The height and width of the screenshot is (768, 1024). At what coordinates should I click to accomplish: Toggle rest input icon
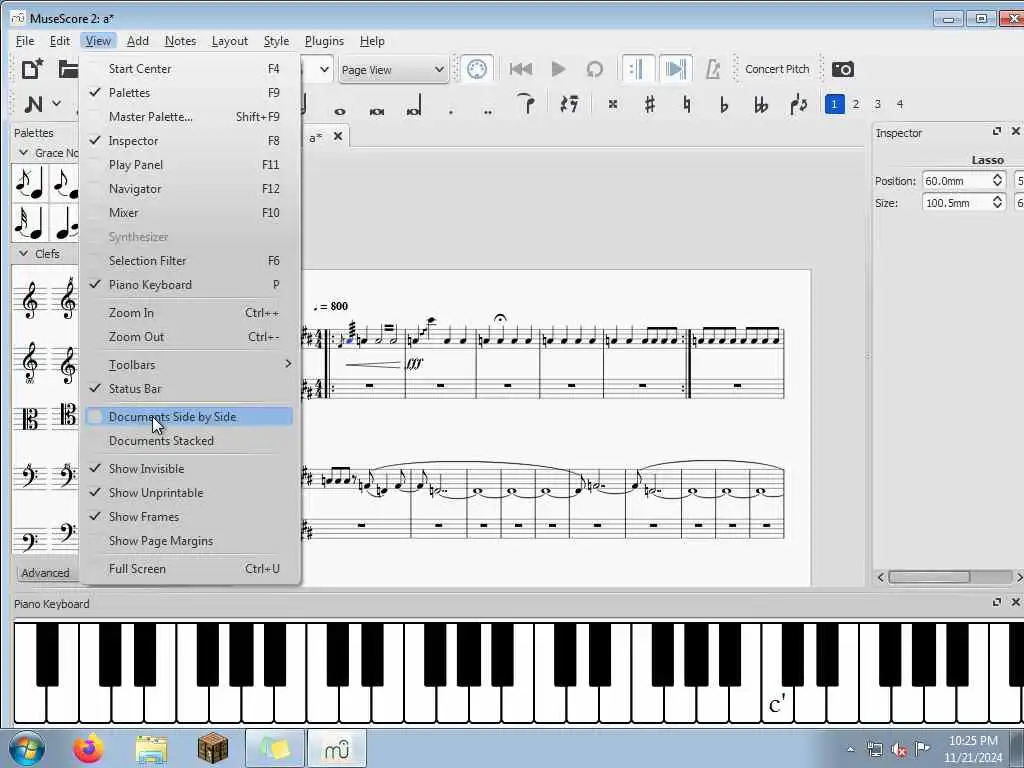click(x=569, y=104)
